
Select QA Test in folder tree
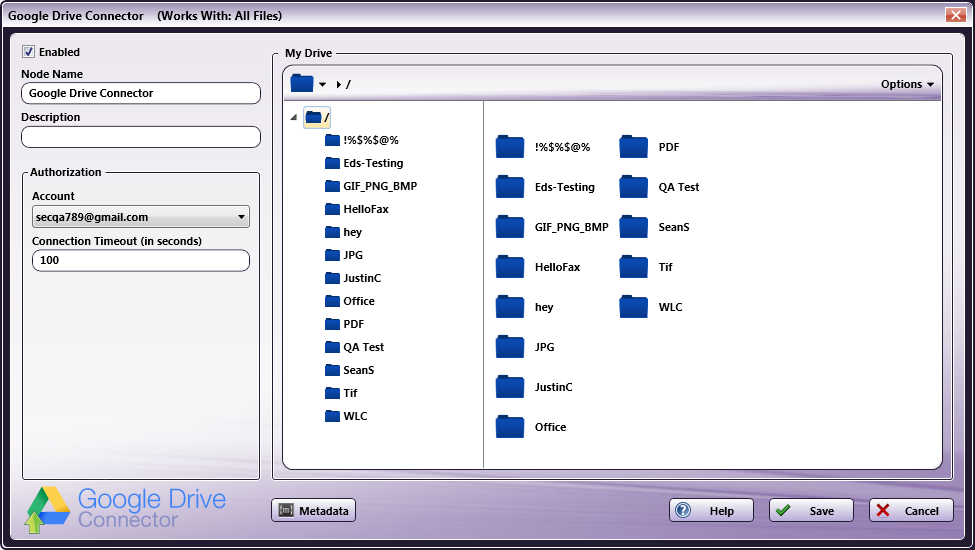coord(354,347)
